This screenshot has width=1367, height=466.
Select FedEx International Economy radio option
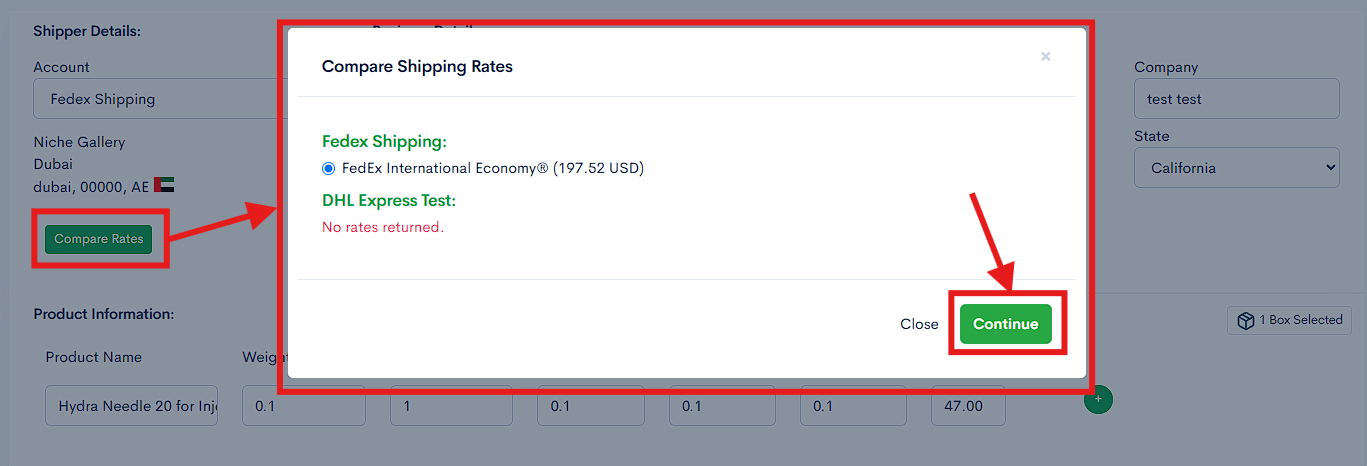[x=328, y=168]
